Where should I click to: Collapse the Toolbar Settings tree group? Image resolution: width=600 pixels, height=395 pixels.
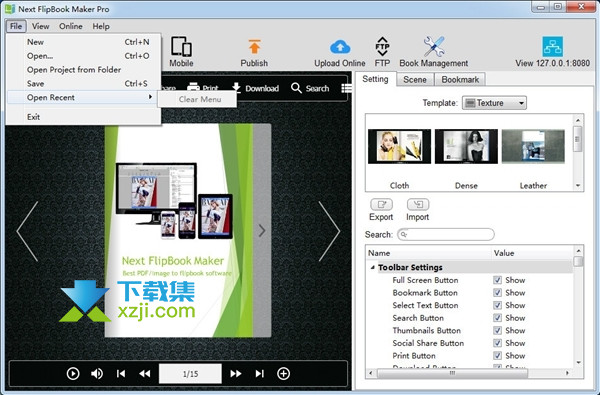pyautogui.click(x=372, y=268)
